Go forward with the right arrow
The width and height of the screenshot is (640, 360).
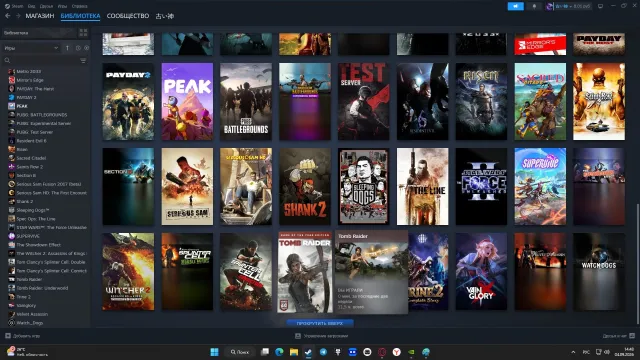pyautogui.click(x=18, y=16)
